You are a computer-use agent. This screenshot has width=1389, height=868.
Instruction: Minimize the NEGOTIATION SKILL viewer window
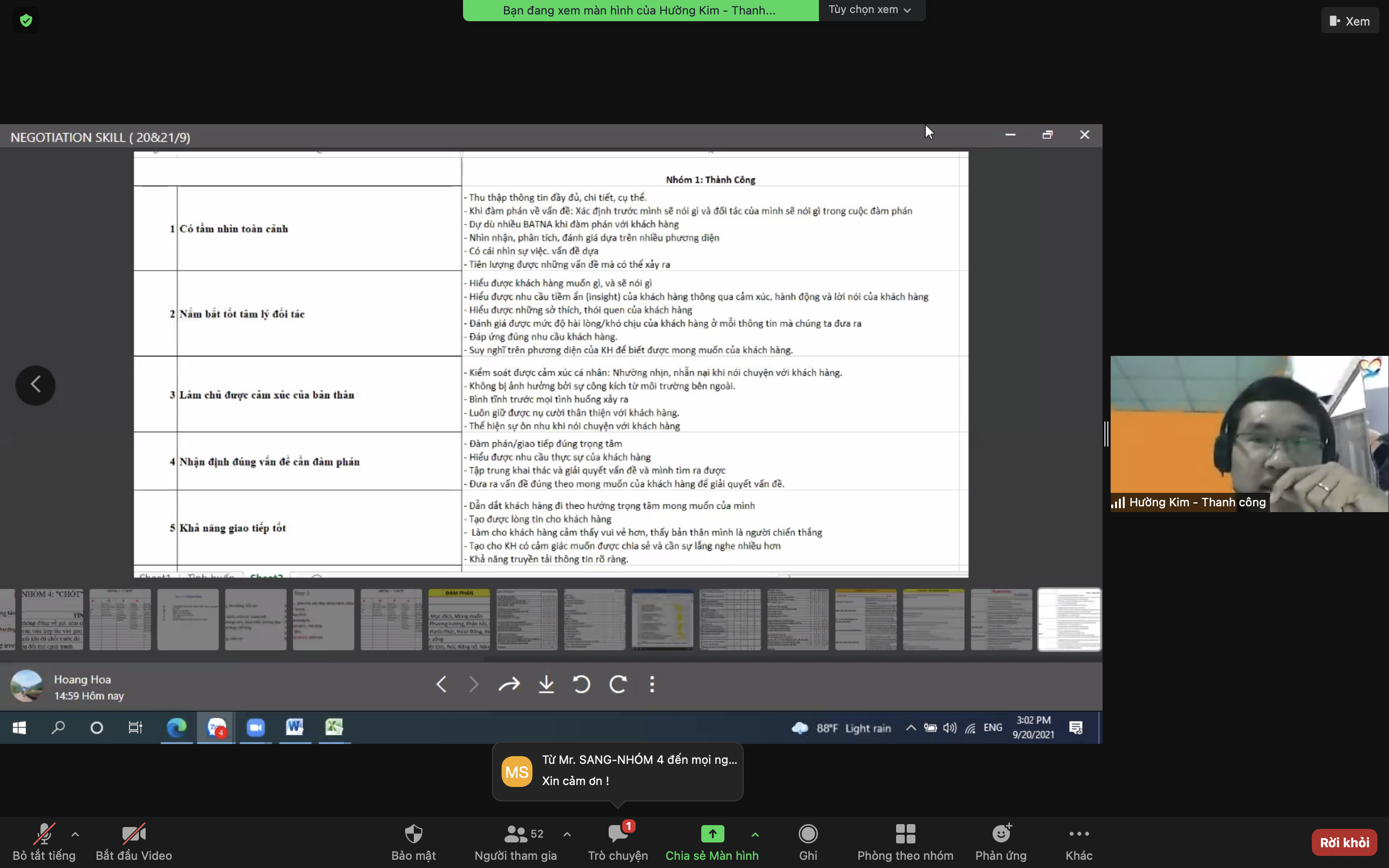coord(1010,135)
